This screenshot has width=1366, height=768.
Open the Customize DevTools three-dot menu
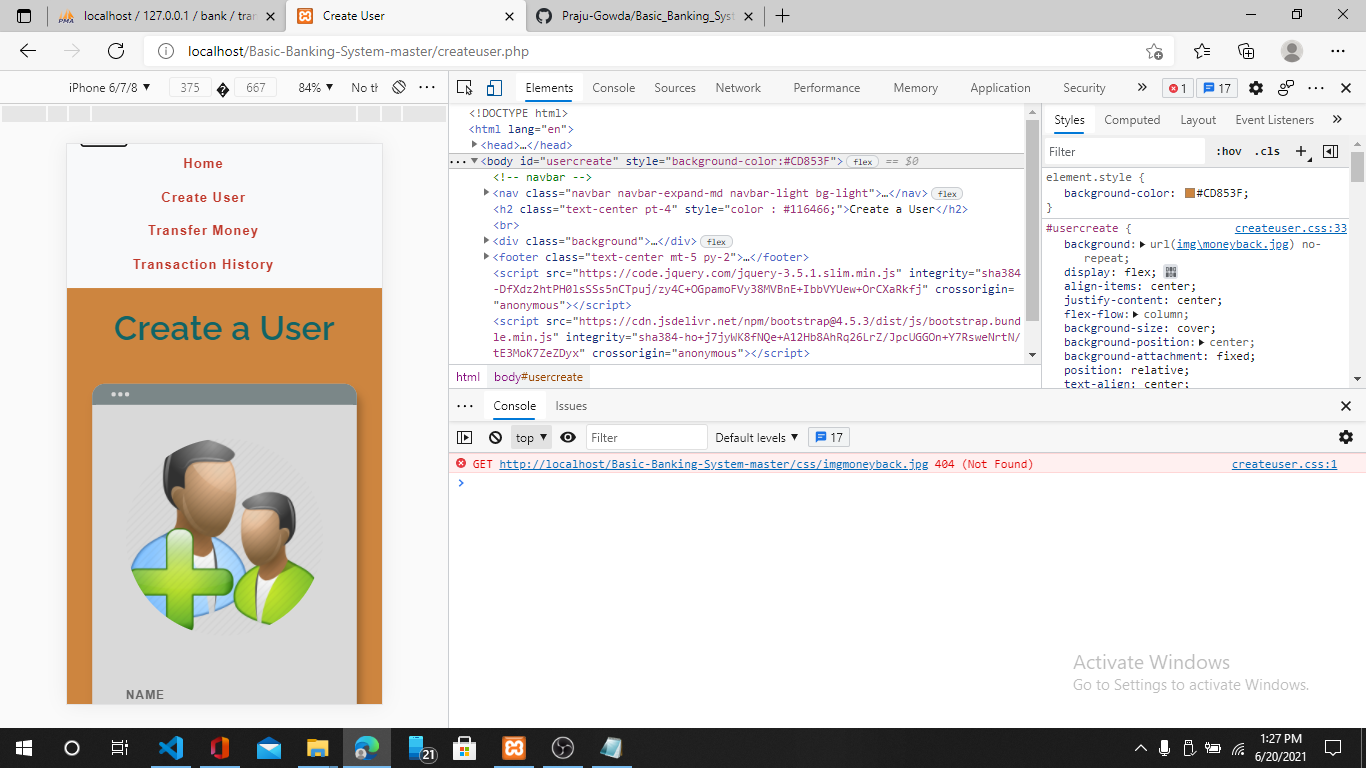click(1316, 88)
